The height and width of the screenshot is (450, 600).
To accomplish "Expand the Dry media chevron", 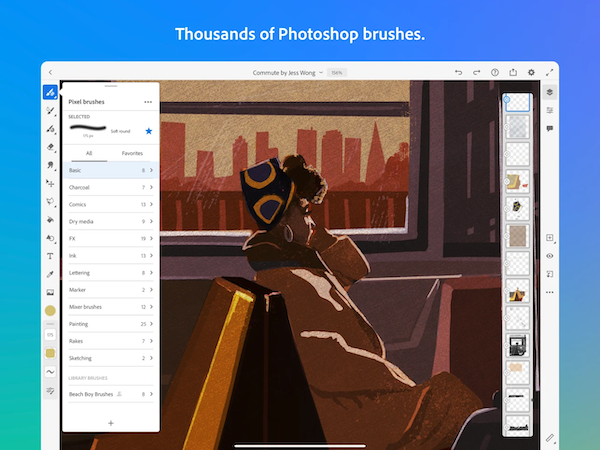I will pyautogui.click(x=151, y=222).
